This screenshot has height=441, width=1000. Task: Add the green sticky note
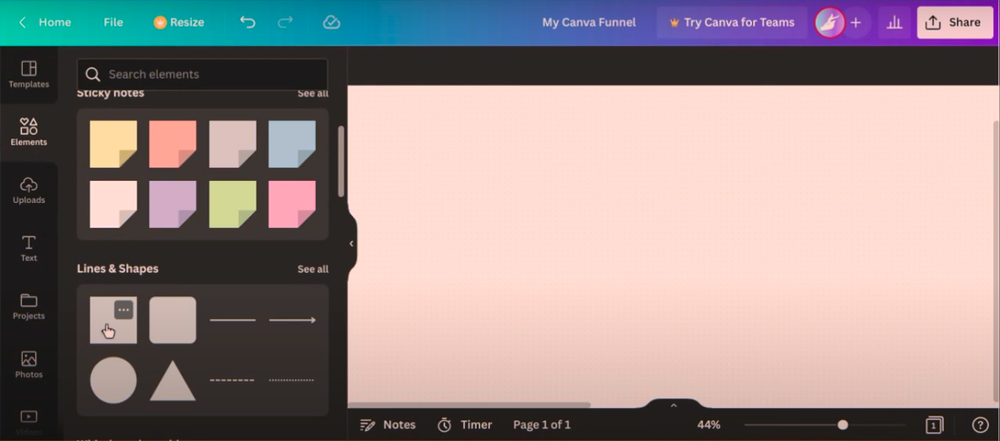[233, 204]
